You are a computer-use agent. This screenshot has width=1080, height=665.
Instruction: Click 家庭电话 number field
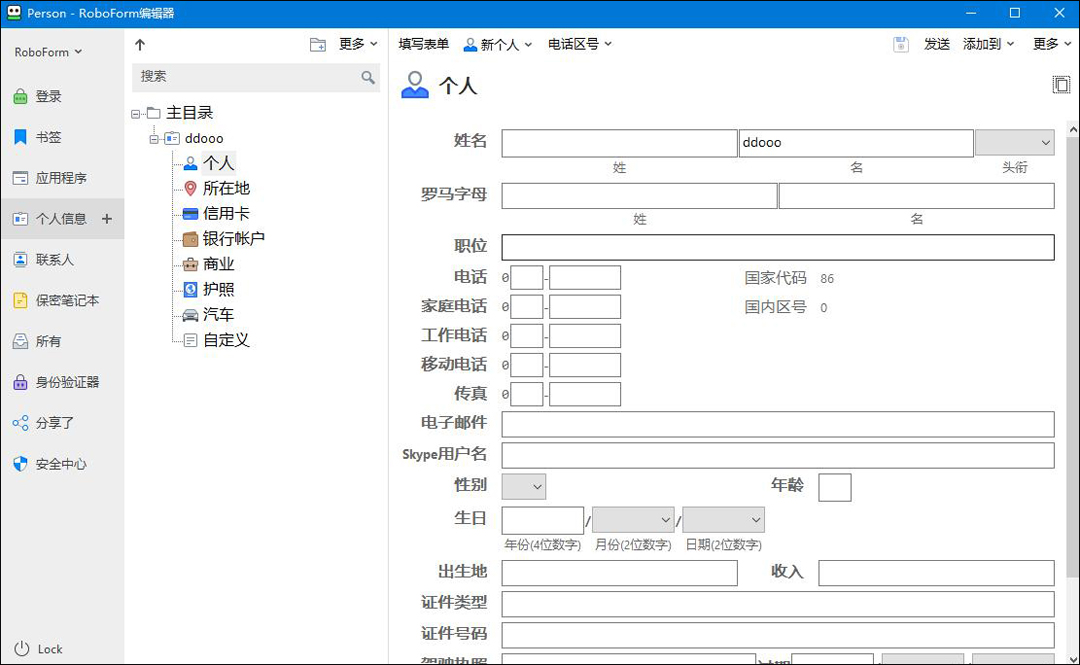click(585, 307)
